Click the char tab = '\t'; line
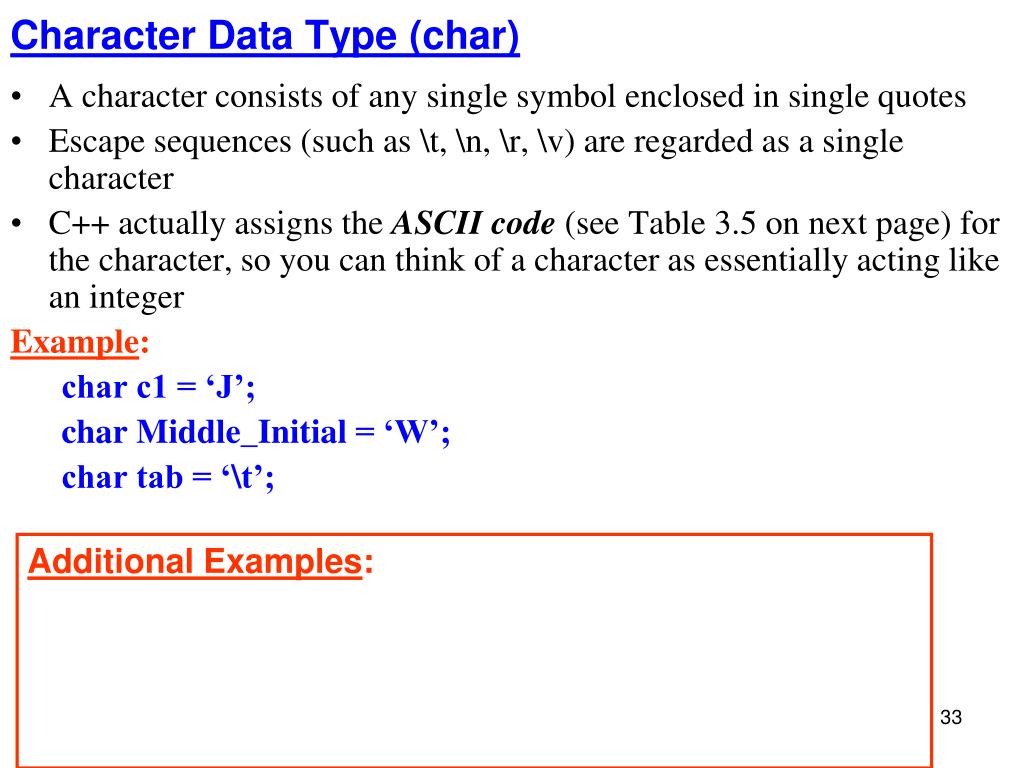1024x768 pixels. point(168,477)
